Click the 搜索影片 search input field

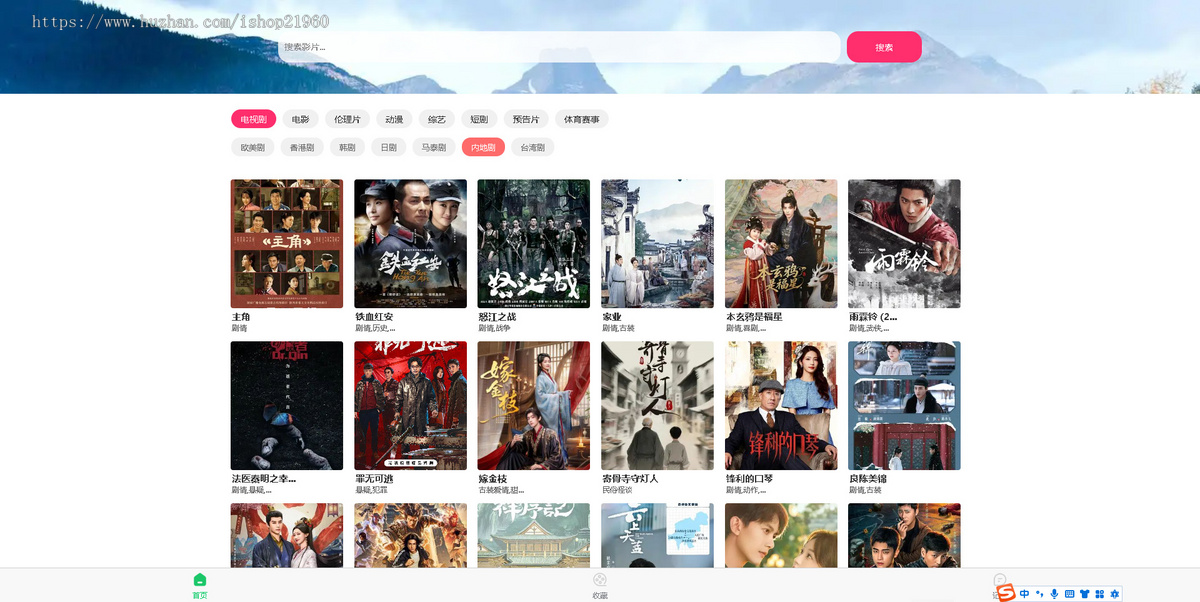[x=559, y=47]
